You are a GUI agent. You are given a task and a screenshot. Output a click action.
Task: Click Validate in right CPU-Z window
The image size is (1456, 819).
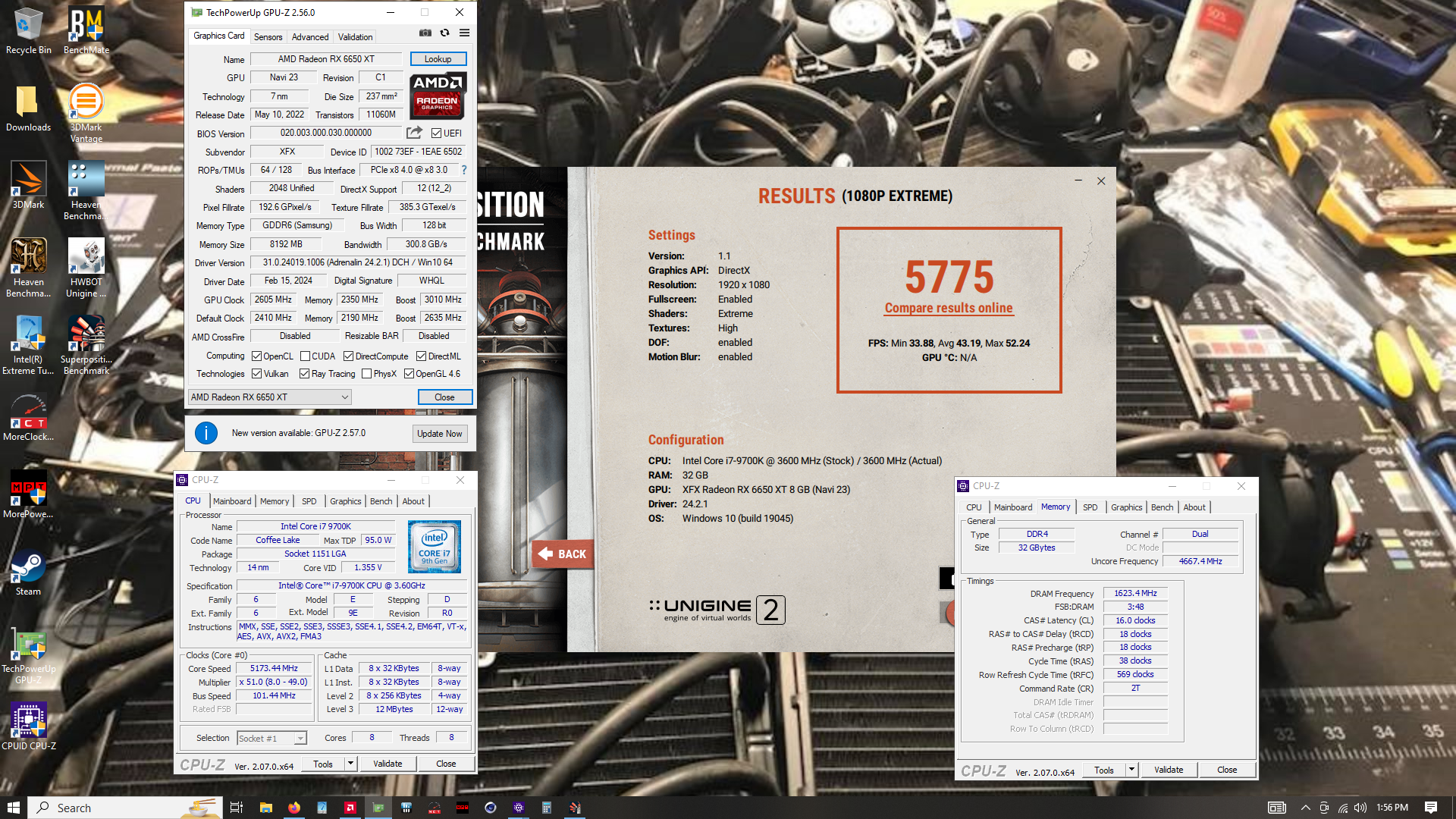click(1169, 770)
